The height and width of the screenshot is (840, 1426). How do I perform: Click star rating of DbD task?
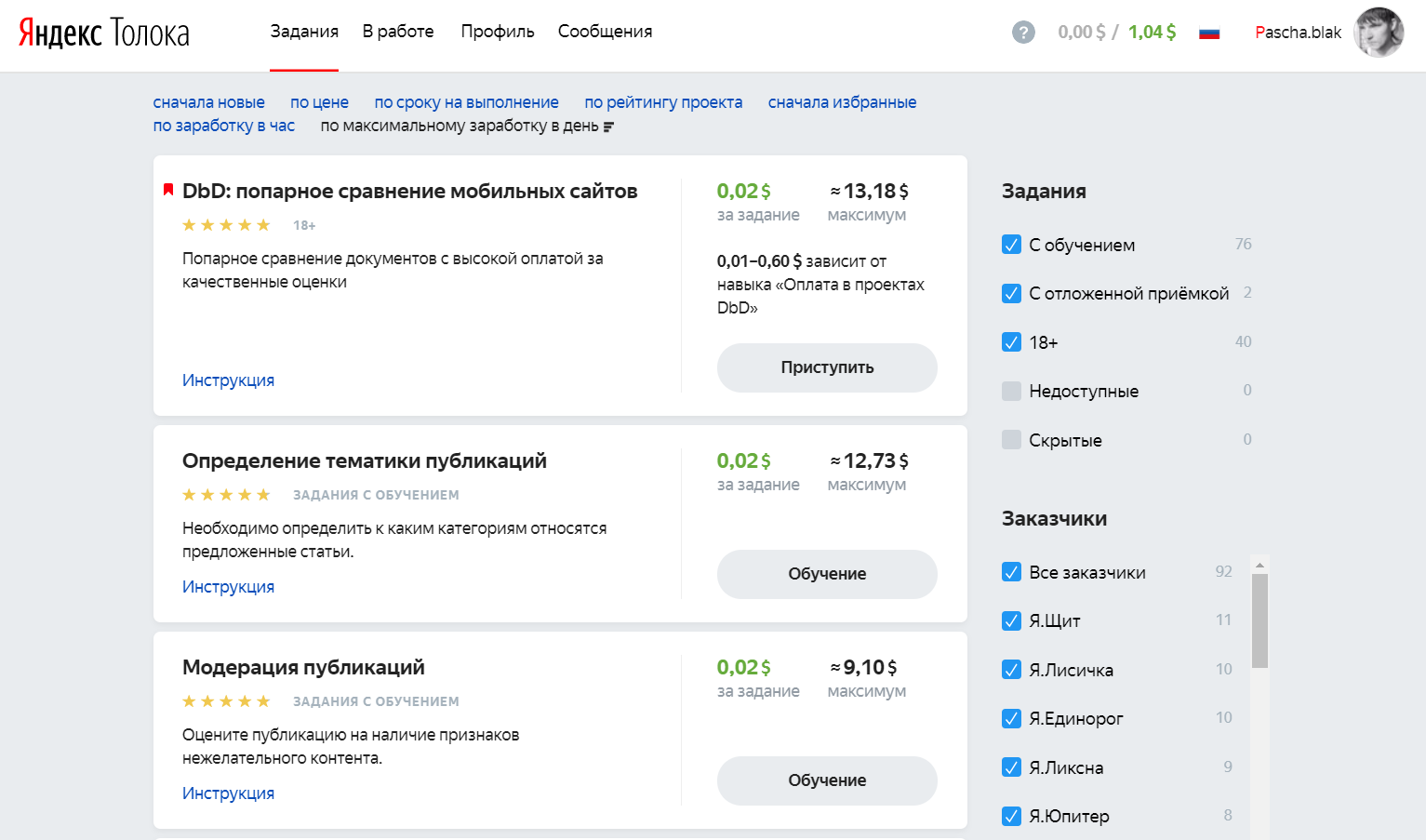(x=226, y=225)
